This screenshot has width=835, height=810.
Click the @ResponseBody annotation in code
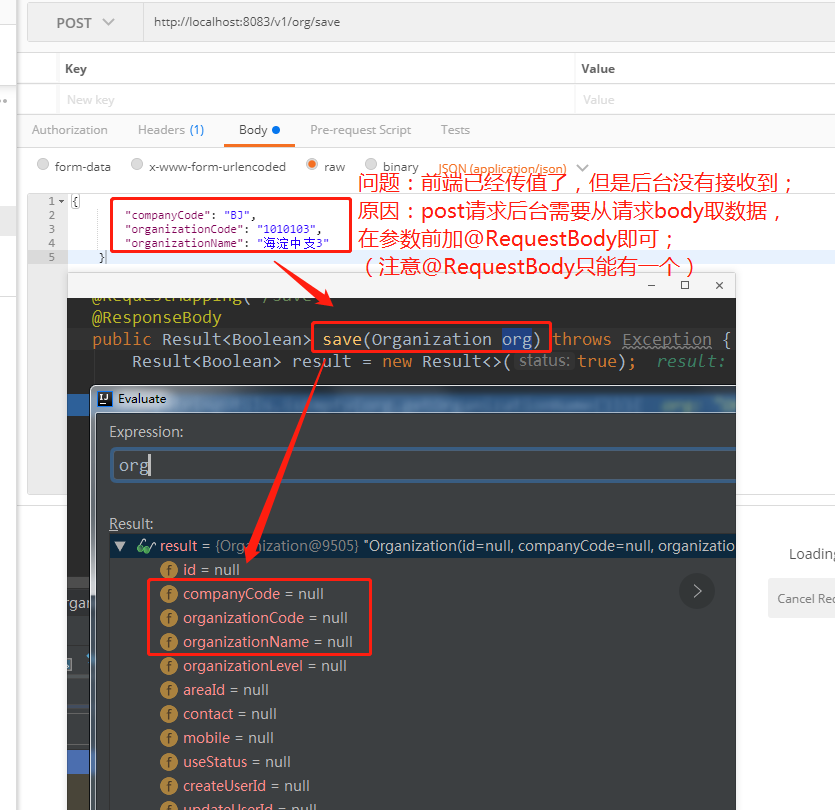click(x=156, y=317)
